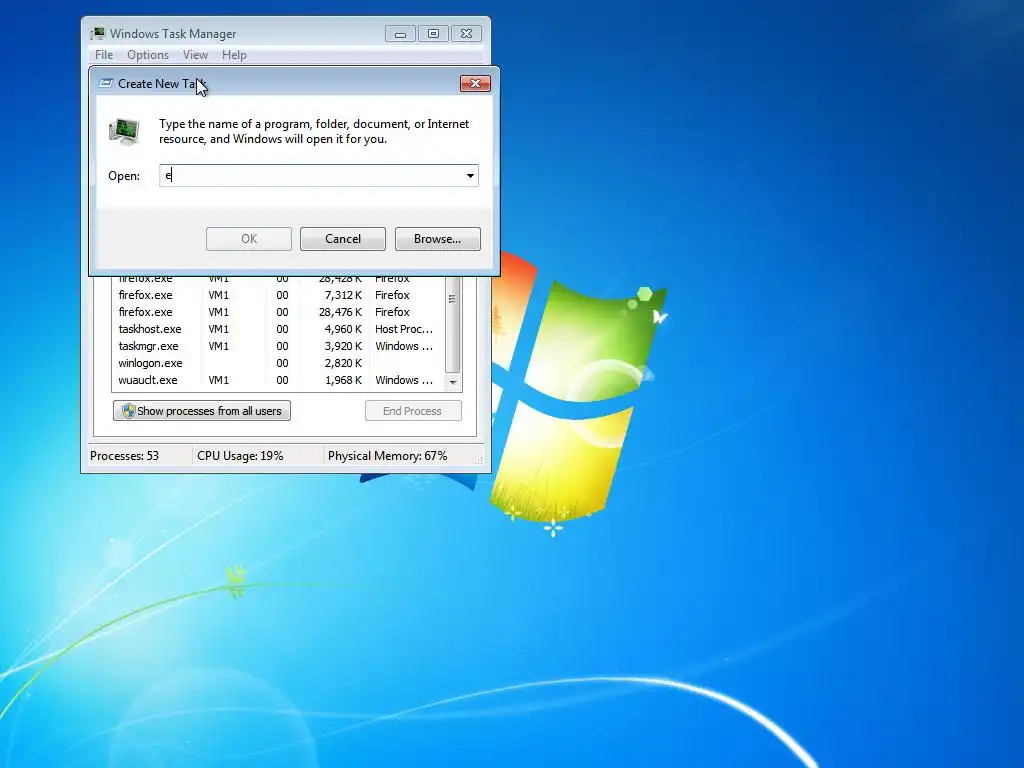Click the OK button in Create New Task

249,239
